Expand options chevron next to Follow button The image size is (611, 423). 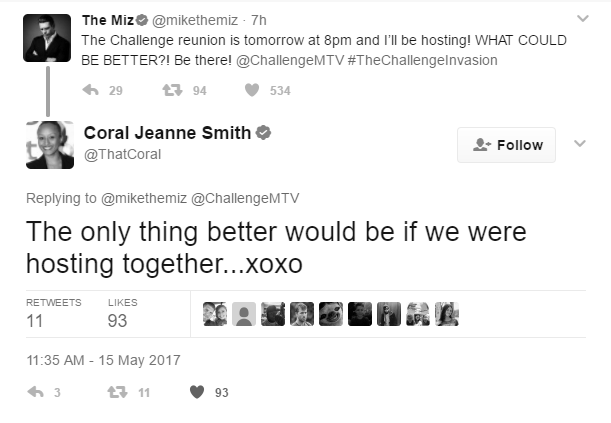[580, 143]
